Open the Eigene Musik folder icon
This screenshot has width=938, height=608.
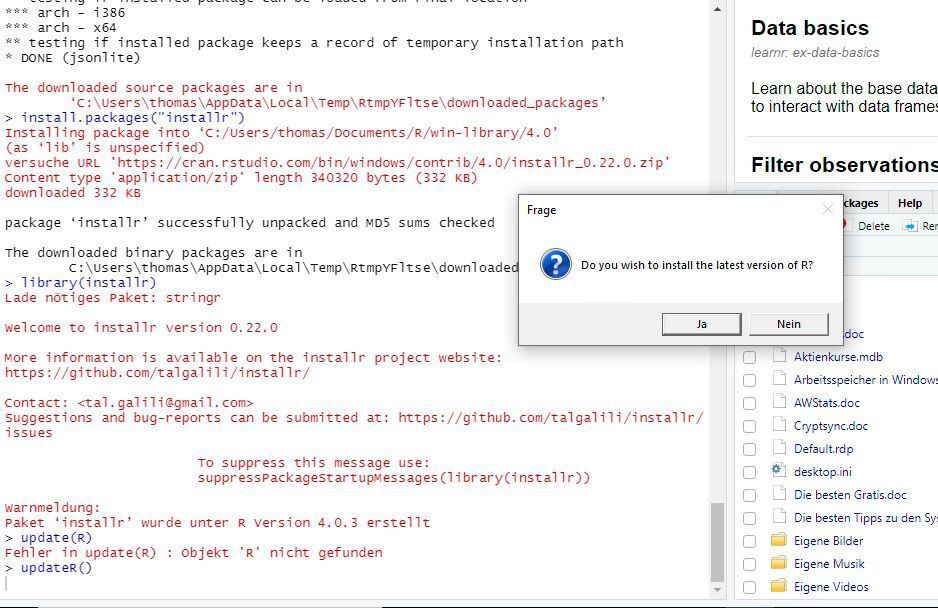(779, 563)
